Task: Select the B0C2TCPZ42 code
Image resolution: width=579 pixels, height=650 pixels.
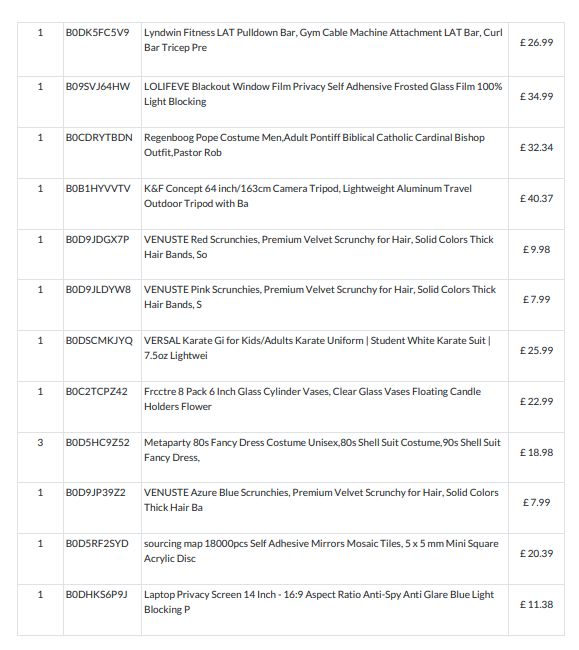Action: coord(97,391)
